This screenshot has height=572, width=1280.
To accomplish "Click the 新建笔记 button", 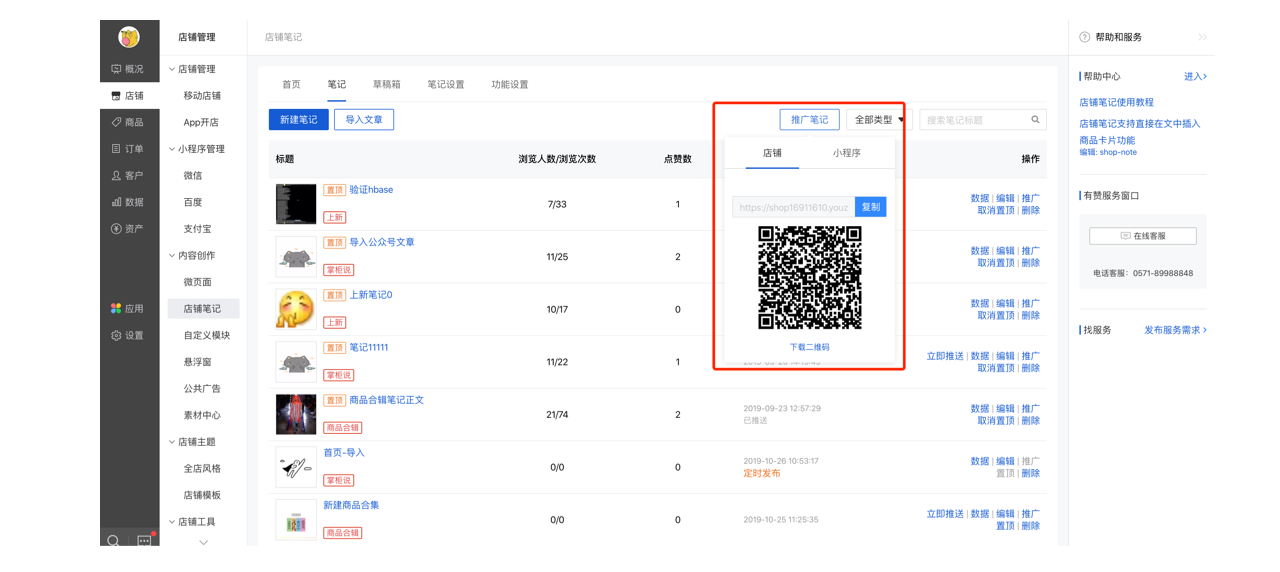I will 299,120.
